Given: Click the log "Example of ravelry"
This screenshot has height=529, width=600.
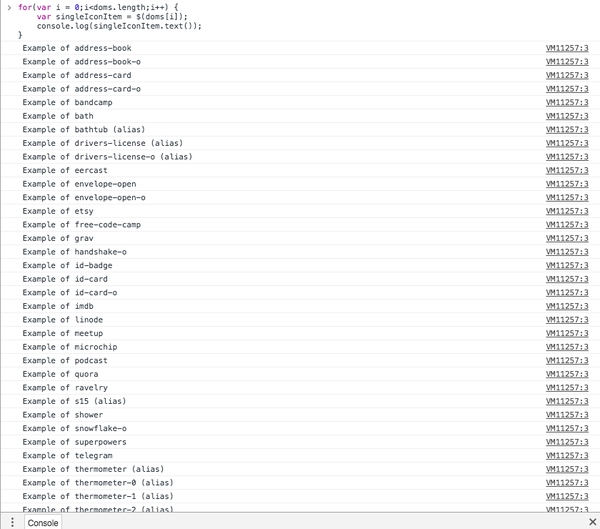Looking at the screenshot, I should 65,388.
